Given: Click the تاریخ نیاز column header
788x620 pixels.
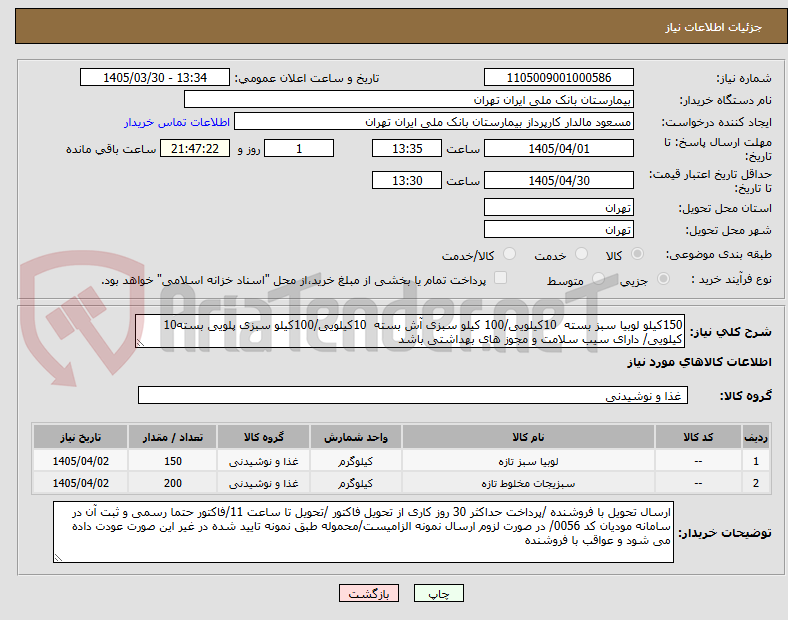Looking at the screenshot, I should click(x=80, y=437).
